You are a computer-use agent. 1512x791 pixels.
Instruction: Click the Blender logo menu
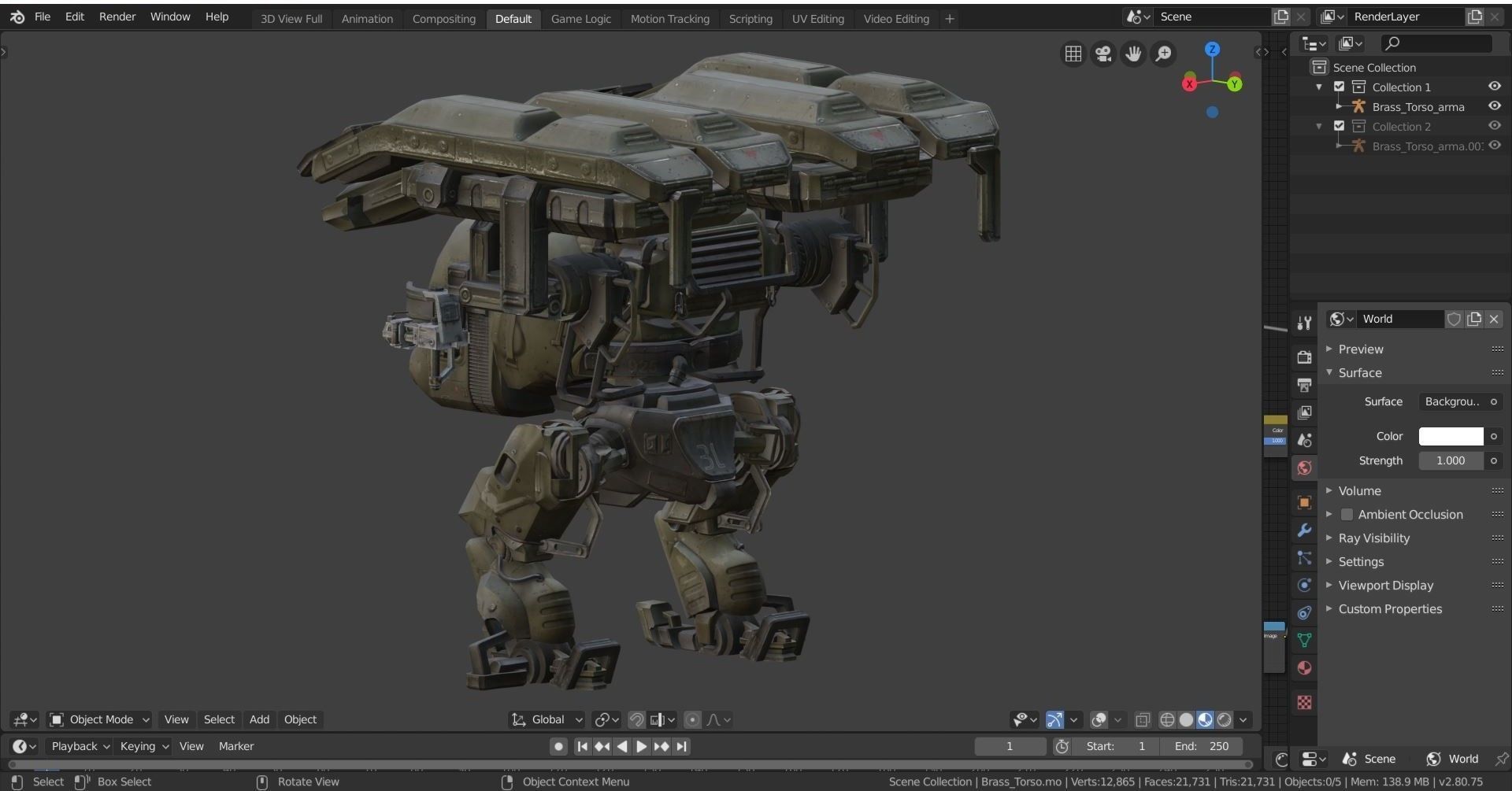point(17,17)
